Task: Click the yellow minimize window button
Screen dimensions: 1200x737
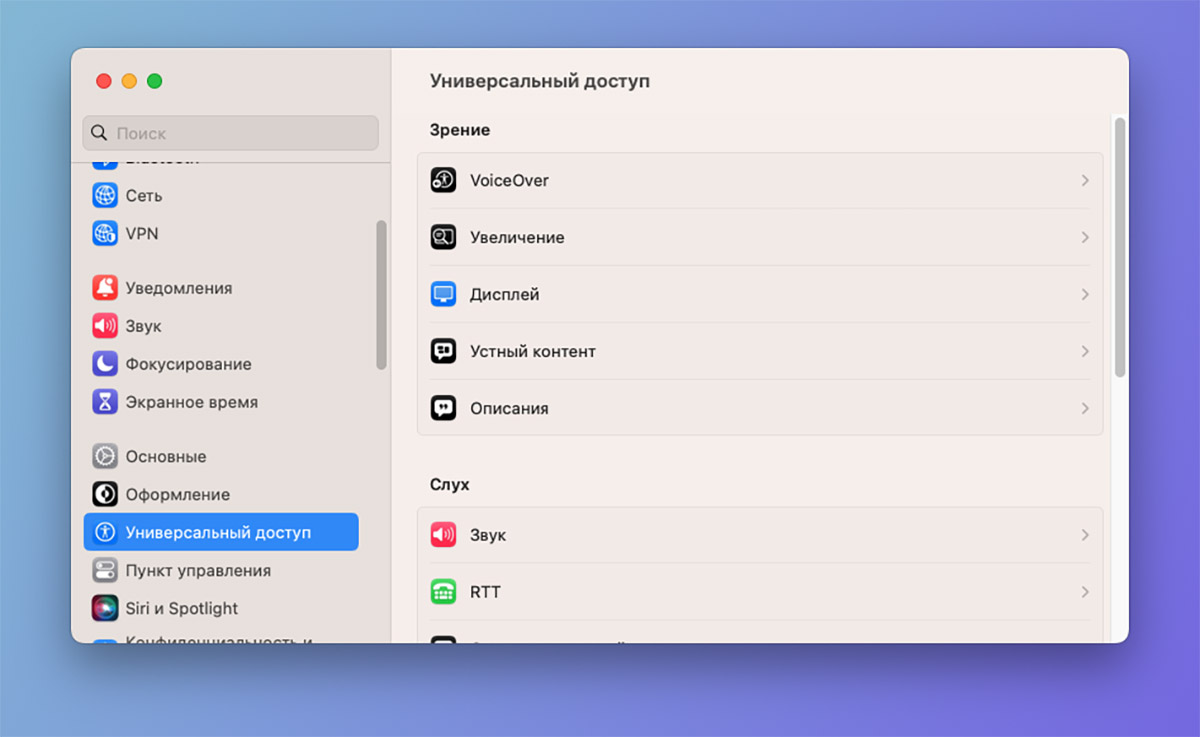Action: (x=129, y=81)
